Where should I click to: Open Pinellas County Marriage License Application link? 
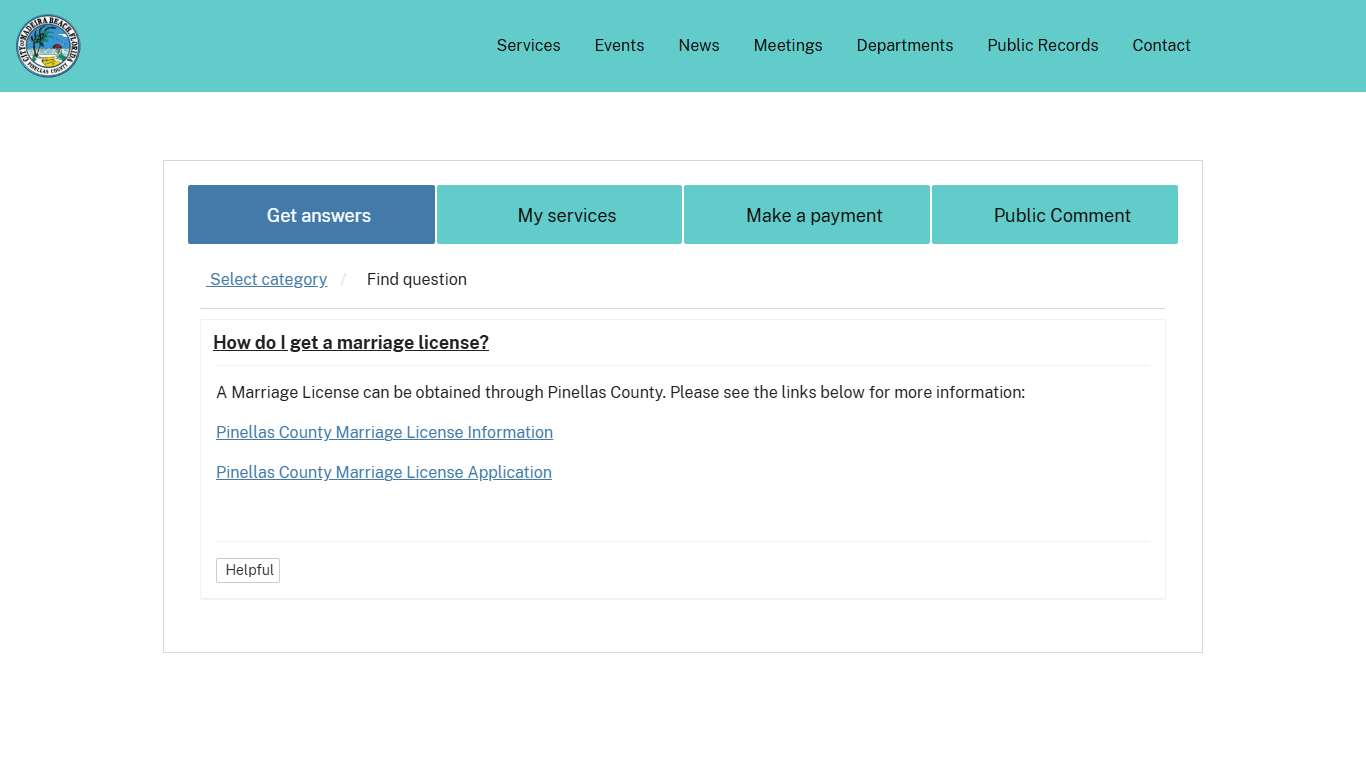[x=384, y=473]
